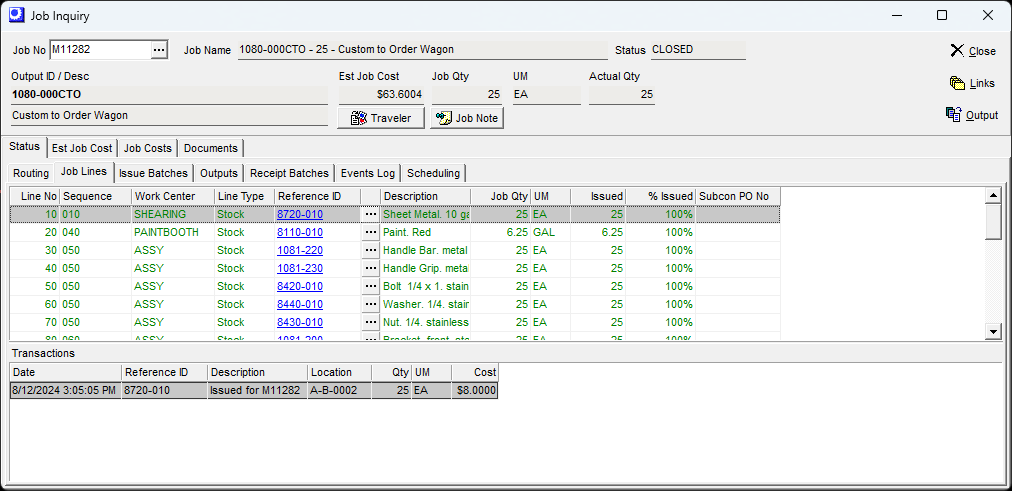Click the Output button
The image size is (1012, 491).
pyautogui.click(x=972, y=115)
